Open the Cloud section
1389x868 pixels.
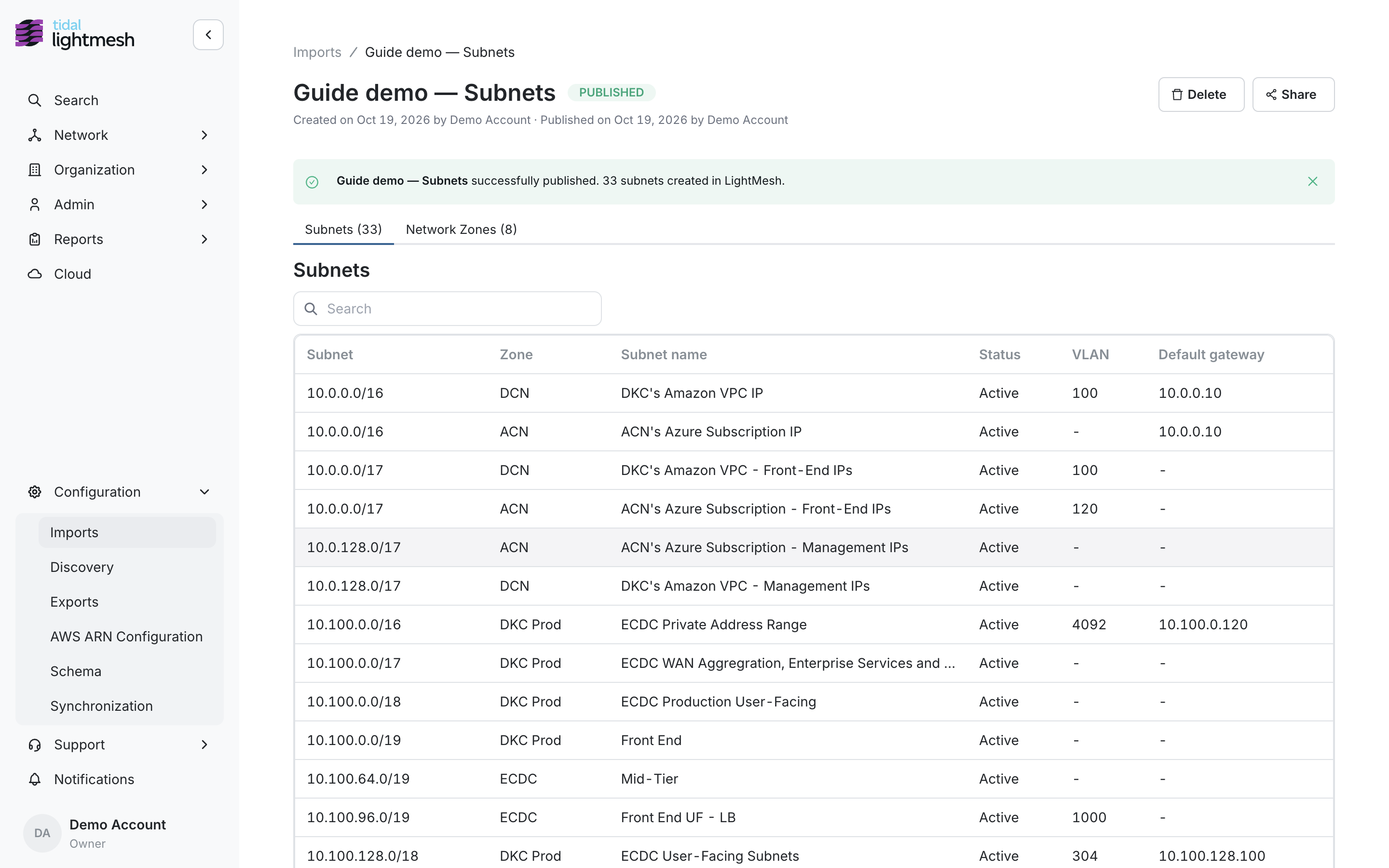point(120,274)
